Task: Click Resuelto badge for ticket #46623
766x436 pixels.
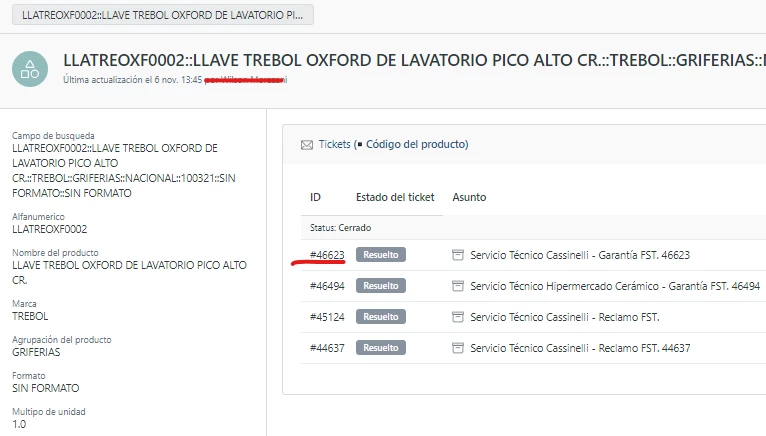Action: pyautogui.click(x=381, y=255)
